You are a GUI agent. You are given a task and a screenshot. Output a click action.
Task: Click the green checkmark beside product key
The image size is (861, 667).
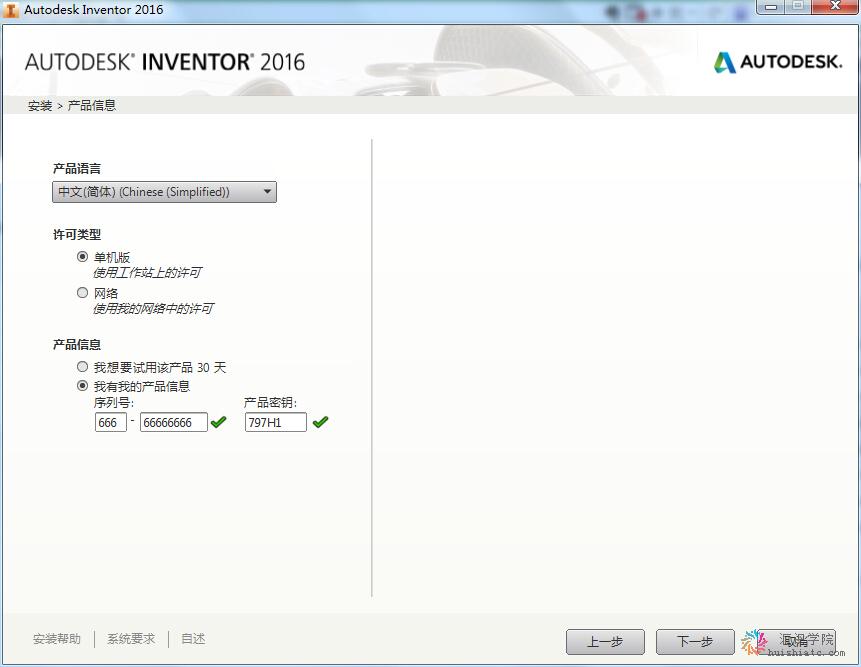320,422
